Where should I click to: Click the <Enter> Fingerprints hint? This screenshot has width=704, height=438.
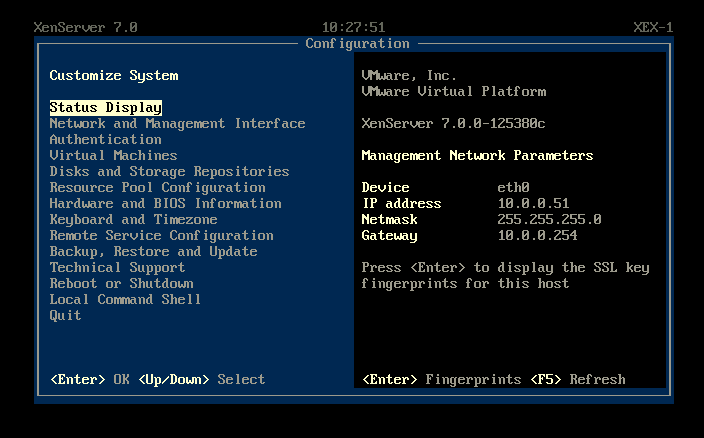(x=441, y=380)
